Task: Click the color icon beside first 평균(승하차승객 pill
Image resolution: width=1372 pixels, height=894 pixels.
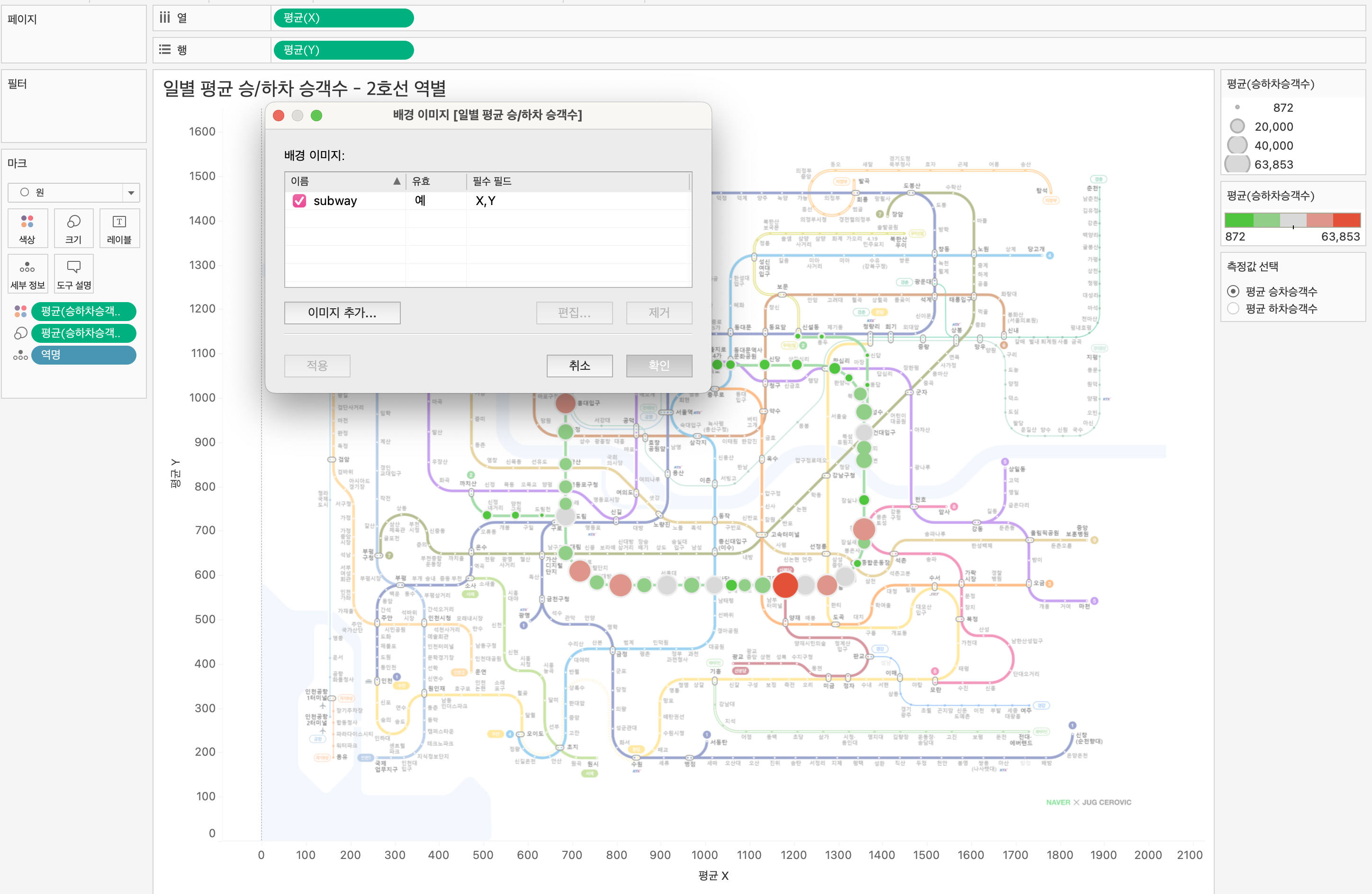Action: pyautogui.click(x=20, y=311)
